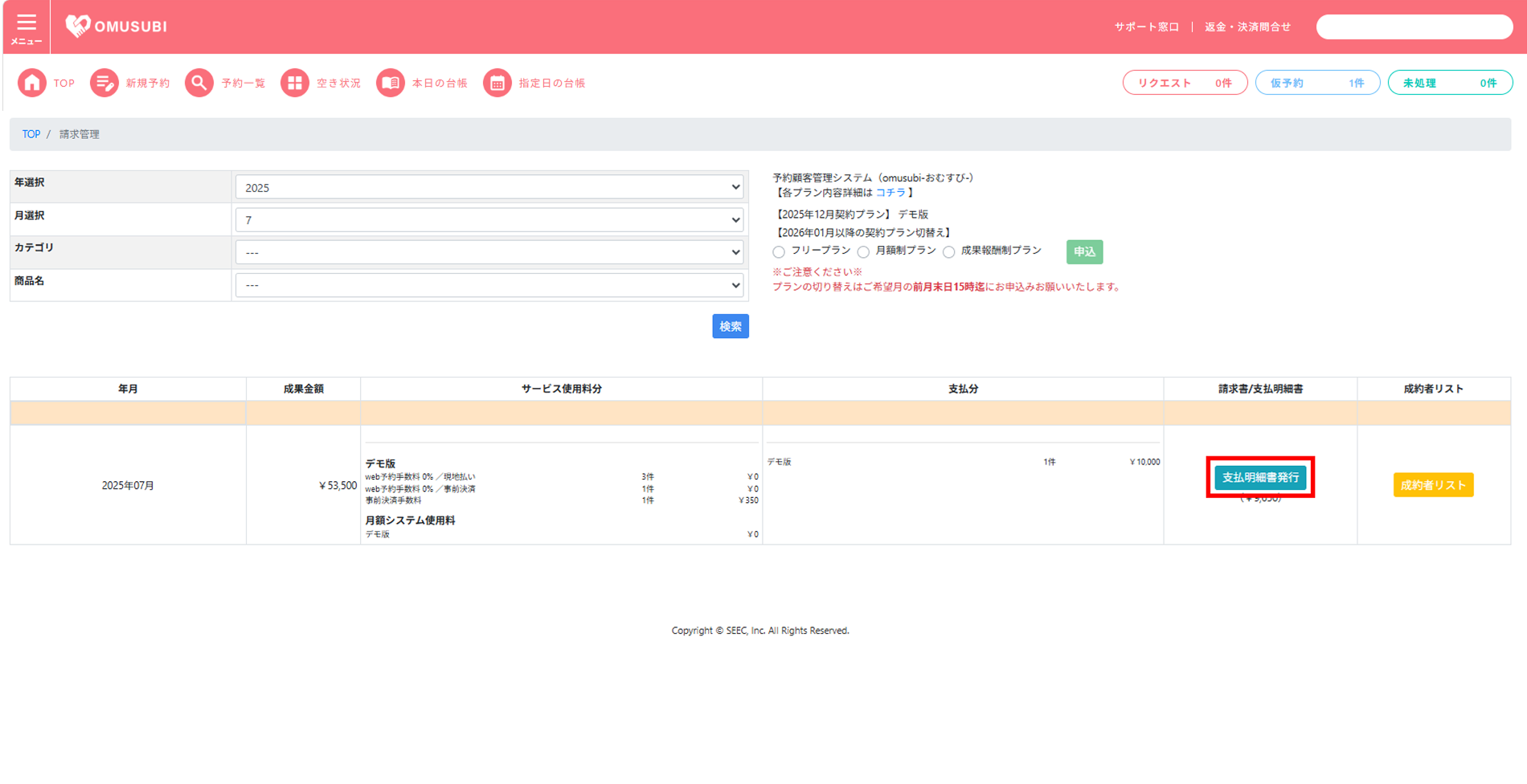Open 予約一覧 magnifier icon
The height and width of the screenshot is (784, 1527).
tap(199, 83)
